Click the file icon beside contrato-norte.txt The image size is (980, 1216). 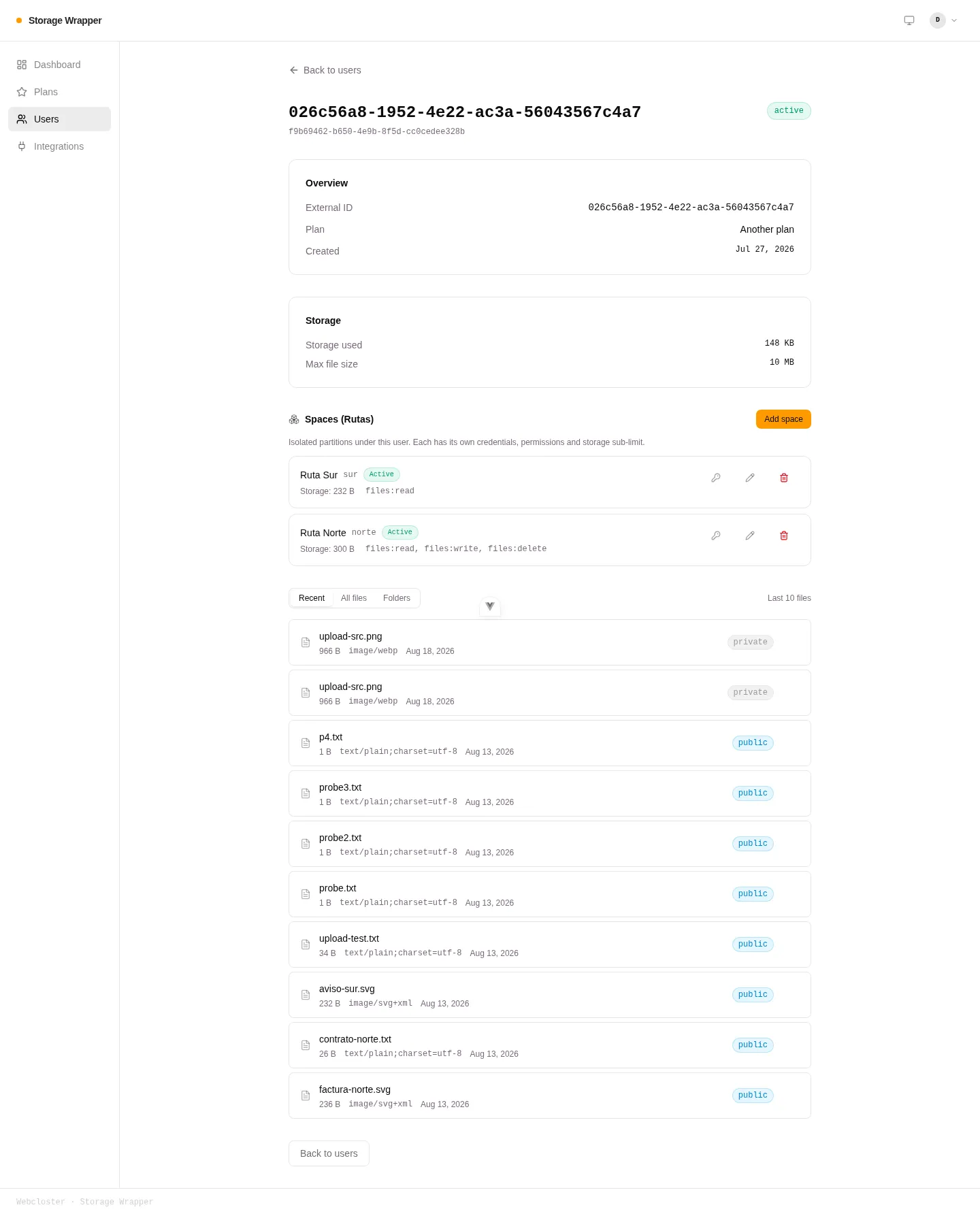pos(306,1045)
